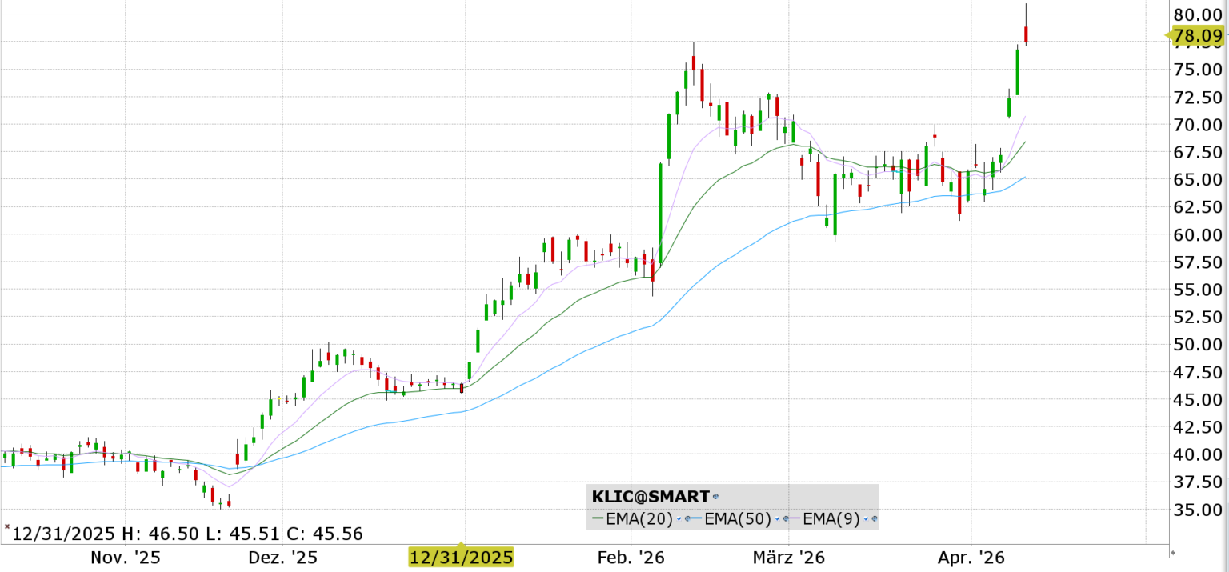Click the highlighted 78.09 current price tag
1229x572 pixels.
tap(1196, 36)
